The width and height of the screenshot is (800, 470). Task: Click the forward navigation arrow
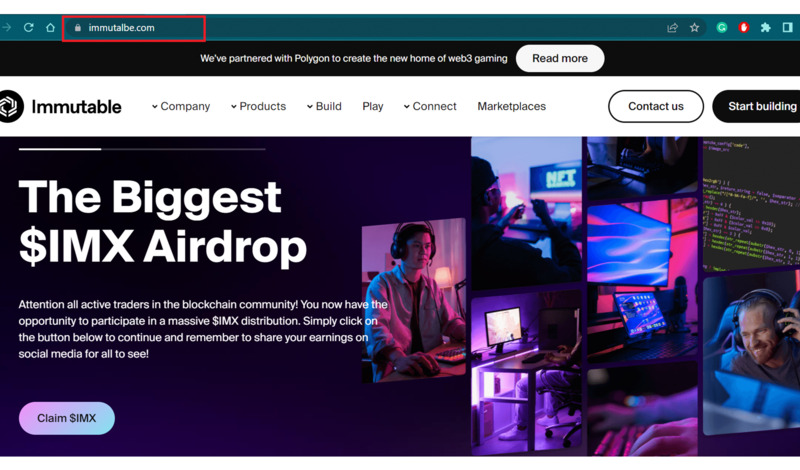[x=6, y=28]
